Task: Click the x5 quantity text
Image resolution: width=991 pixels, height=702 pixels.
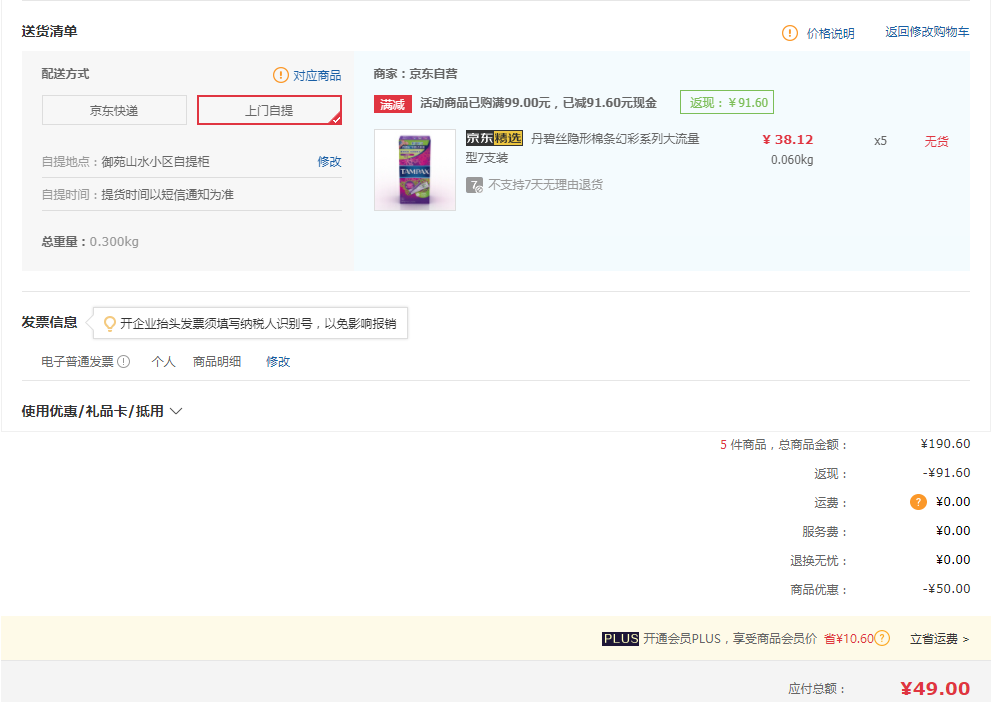Action: click(x=880, y=141)
